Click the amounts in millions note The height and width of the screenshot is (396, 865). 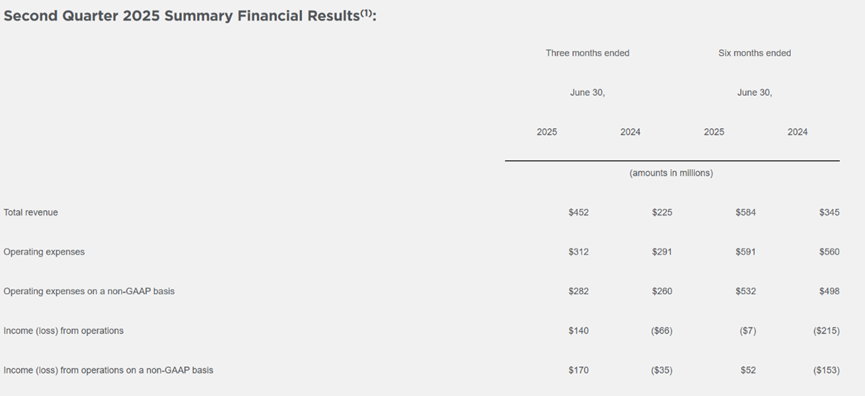[671, 173]
